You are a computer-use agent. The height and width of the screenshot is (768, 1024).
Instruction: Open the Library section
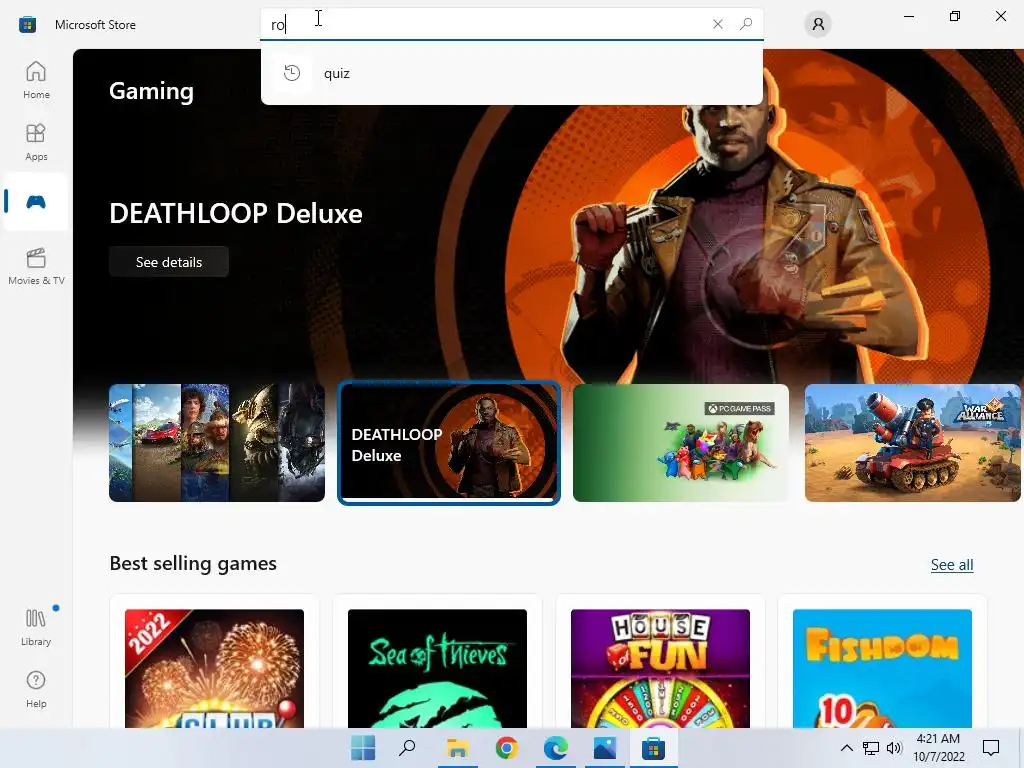click(36, 627)
